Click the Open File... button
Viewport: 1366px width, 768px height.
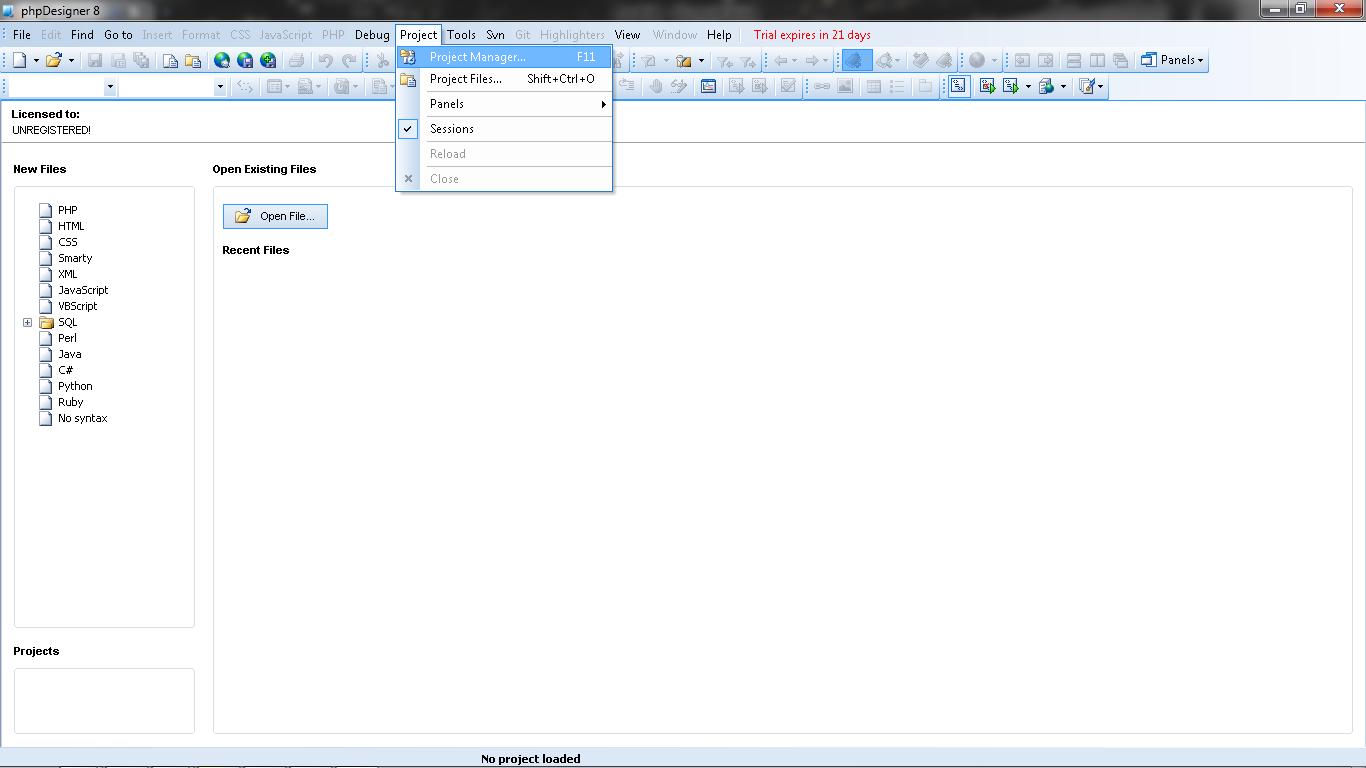tap(275, 216)
